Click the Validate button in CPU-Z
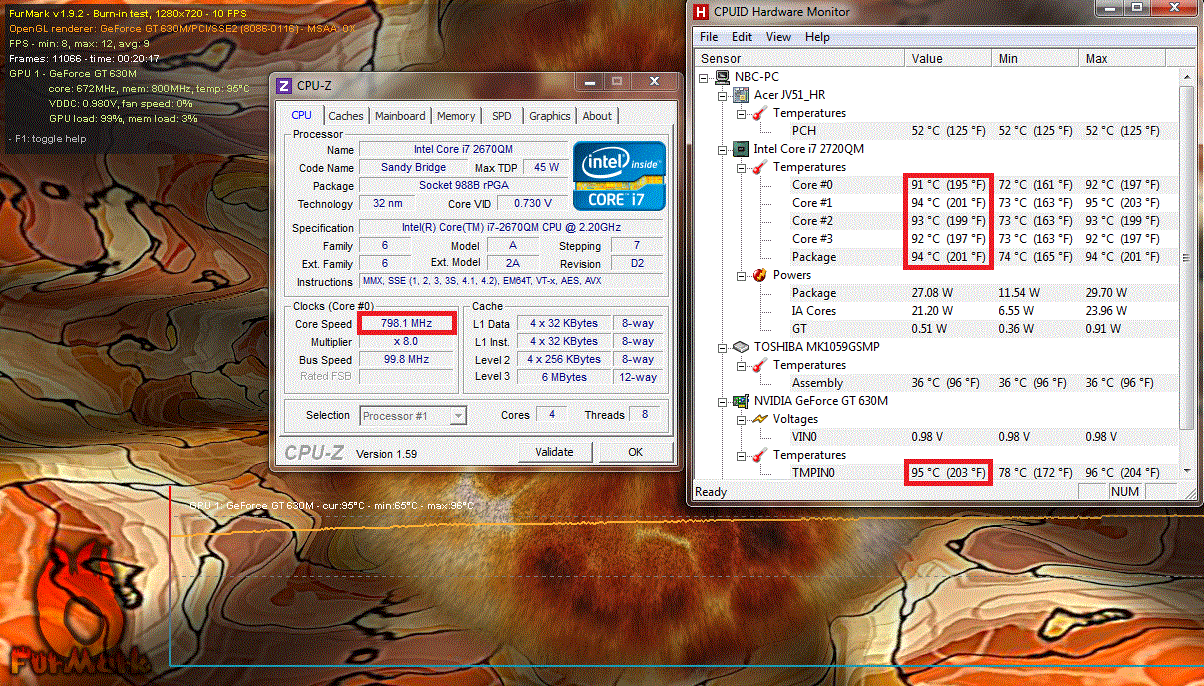 pos(554,452)
